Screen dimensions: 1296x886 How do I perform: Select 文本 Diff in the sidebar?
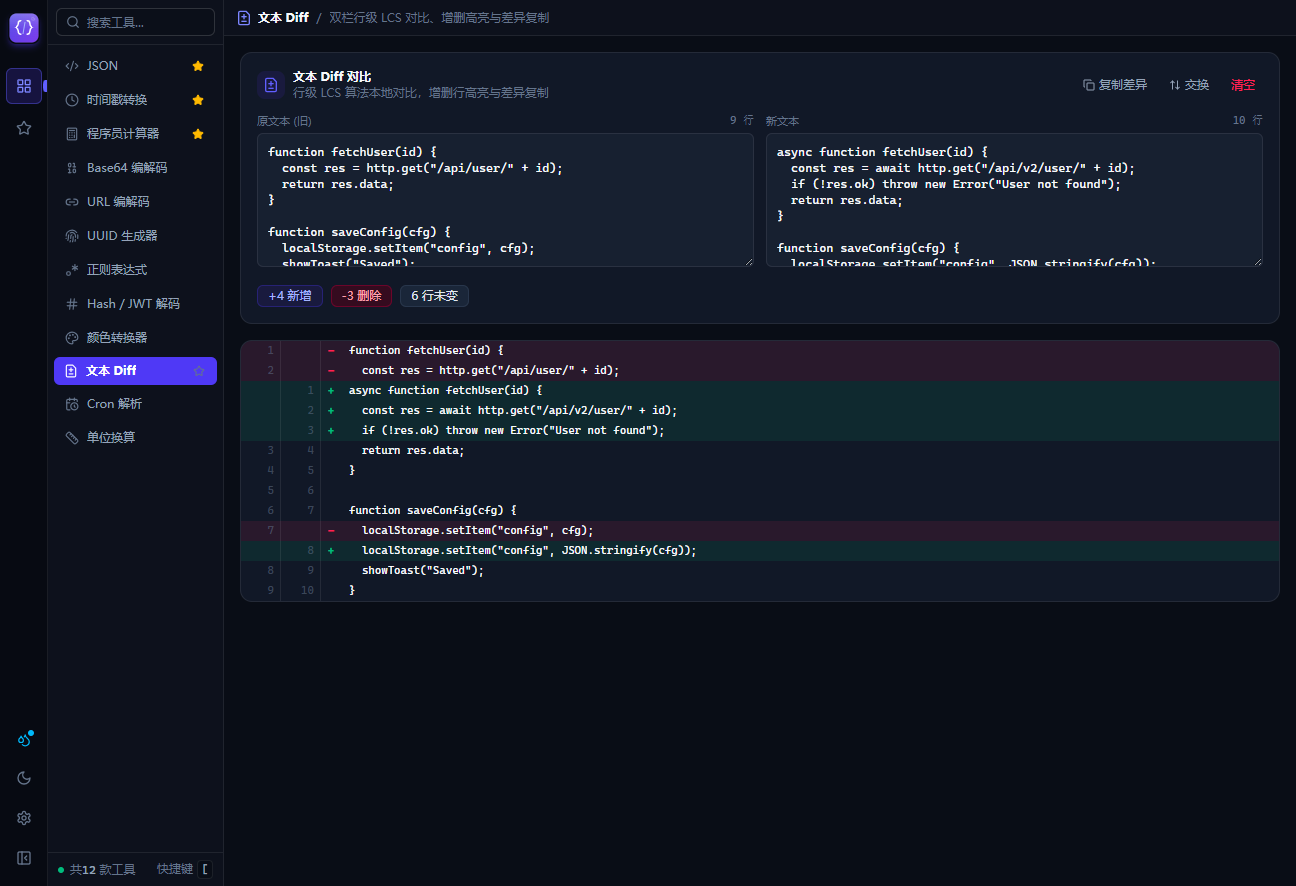(x=135, y=371)
